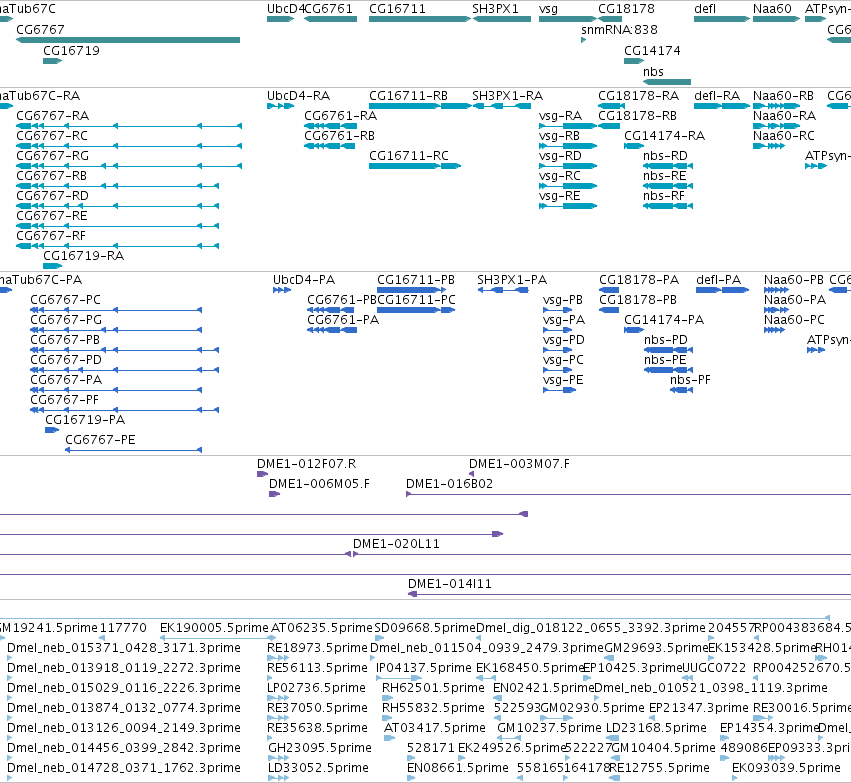This screenshot has width=851, height=783.
Task: Click the vsg gene label
Action: (x=548, y=9)
